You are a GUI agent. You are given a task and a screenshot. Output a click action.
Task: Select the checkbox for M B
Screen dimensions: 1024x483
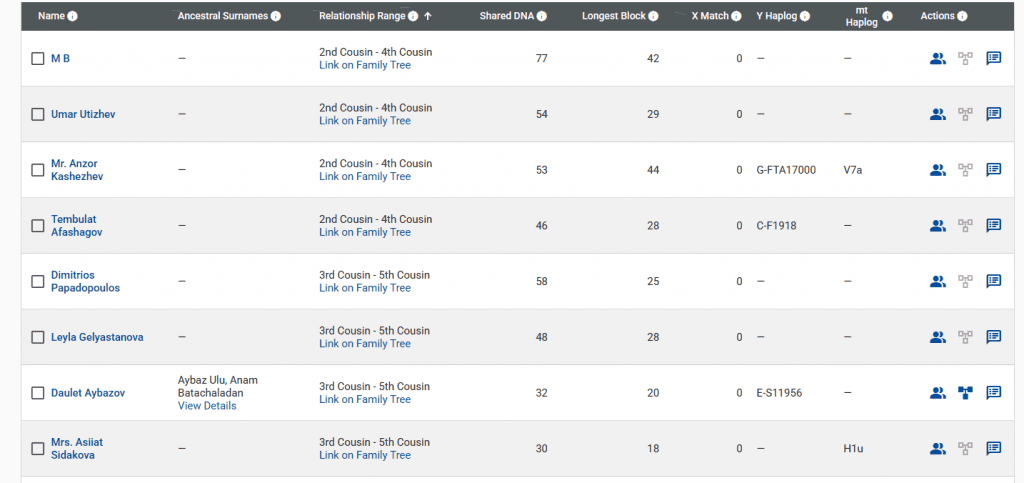38,59
